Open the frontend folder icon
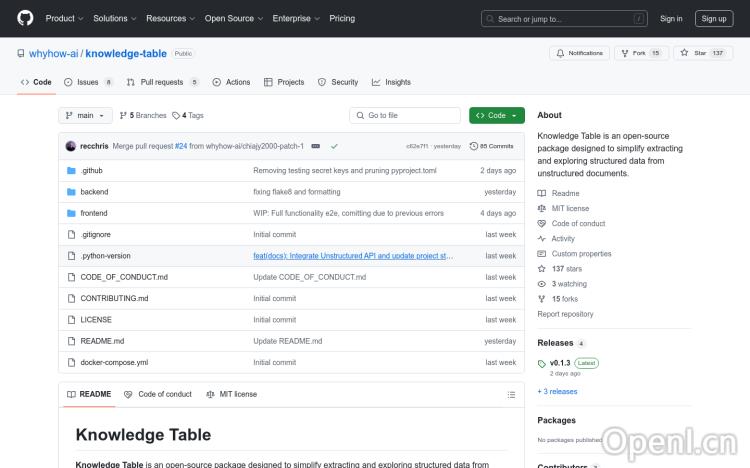 pos(71,213)
